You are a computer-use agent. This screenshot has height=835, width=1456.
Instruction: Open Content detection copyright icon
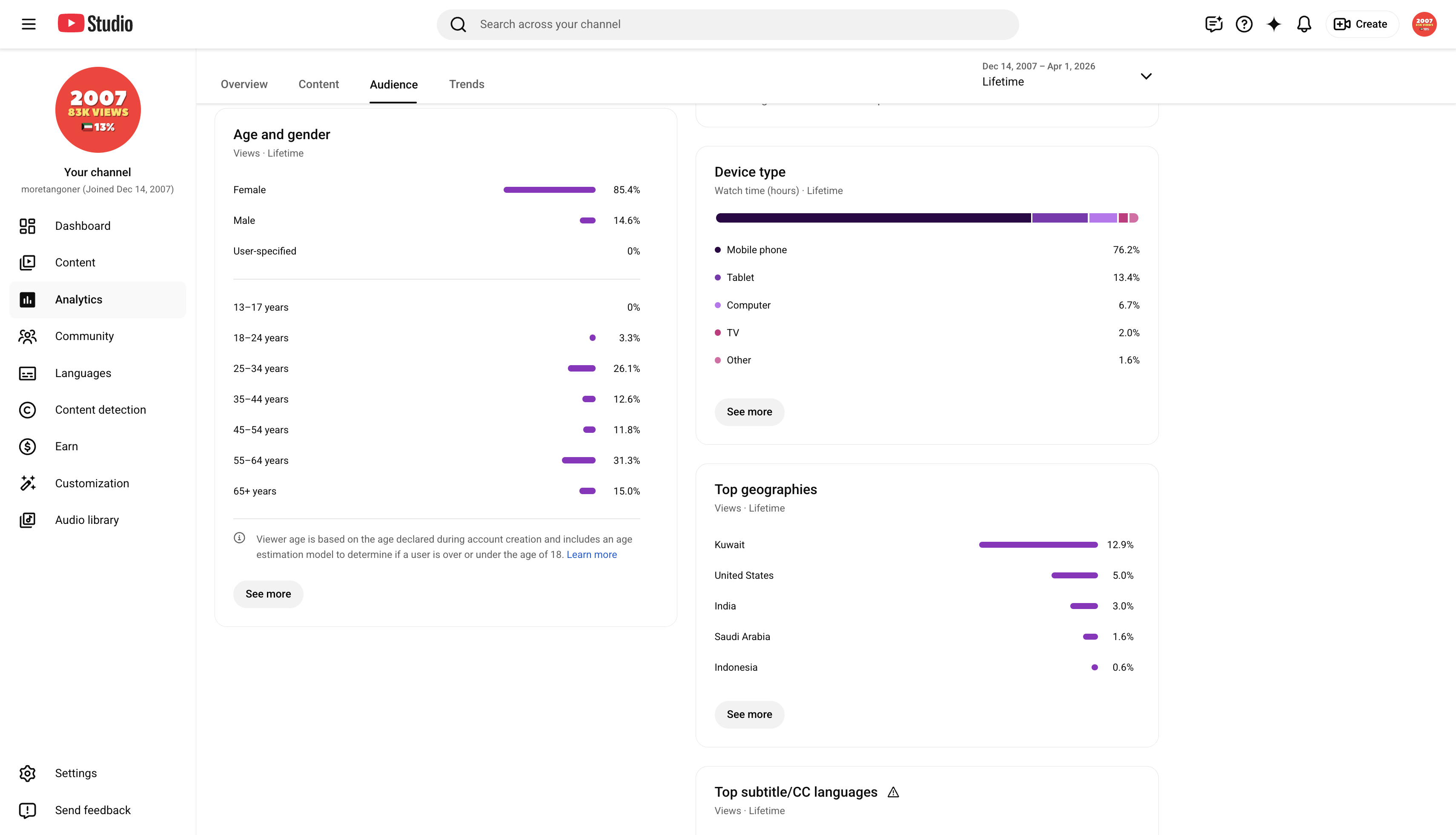(x=28, y=409)
